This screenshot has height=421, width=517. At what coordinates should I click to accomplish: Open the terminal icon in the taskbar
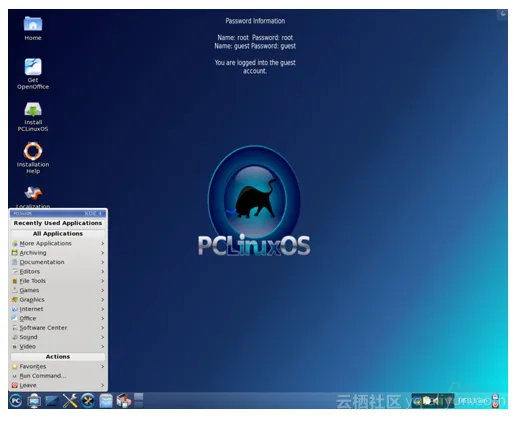pyautogui.click(x=52, y=401)
